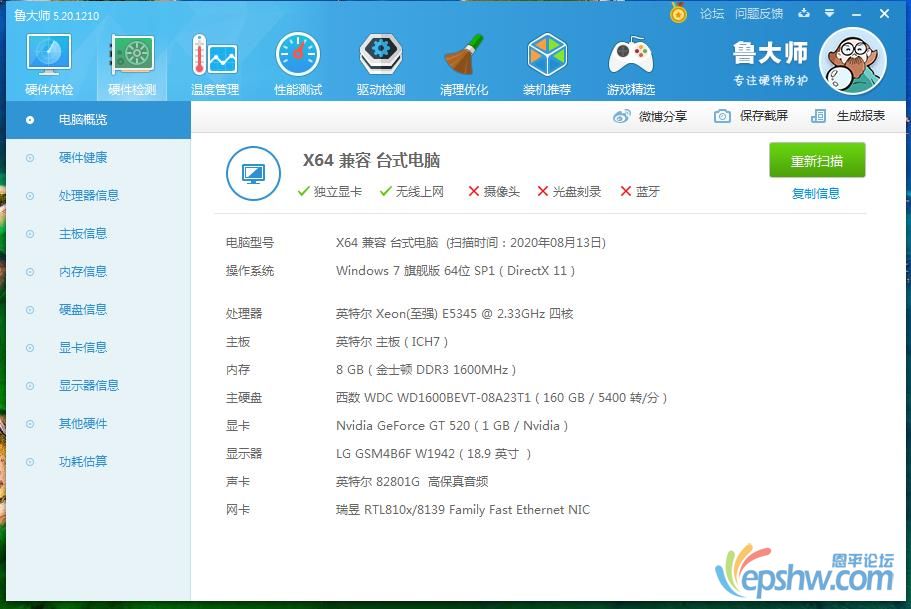Click the Weibo share icon

tap(622, 116)
